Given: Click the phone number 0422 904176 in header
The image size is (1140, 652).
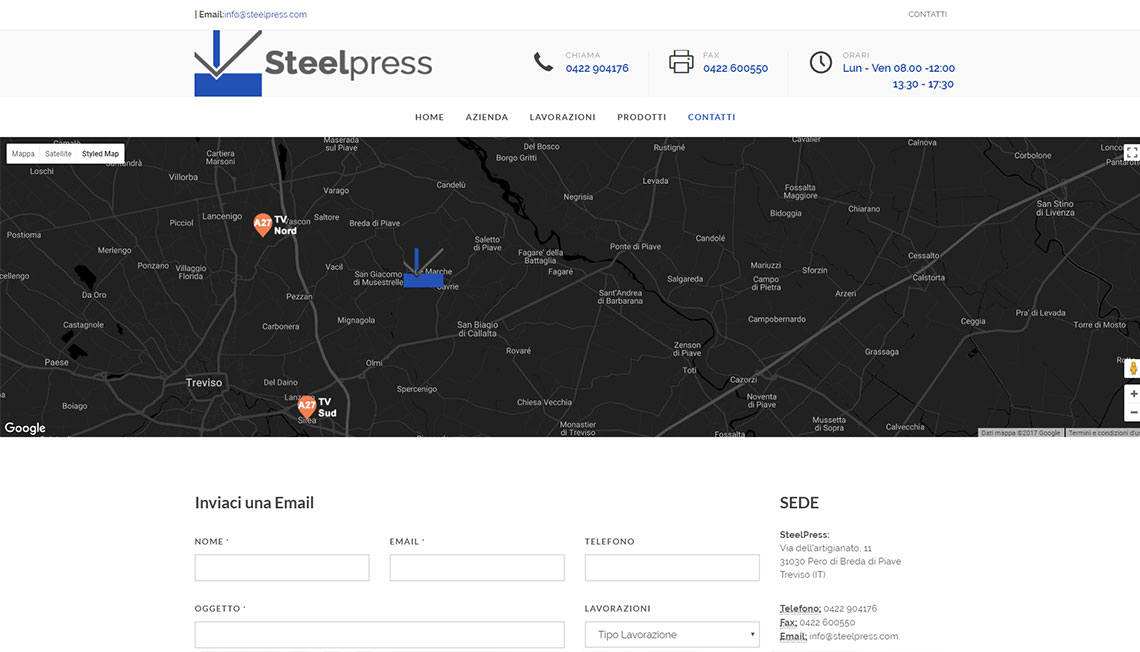Looking at the screenshot, I should coord(597,68).
